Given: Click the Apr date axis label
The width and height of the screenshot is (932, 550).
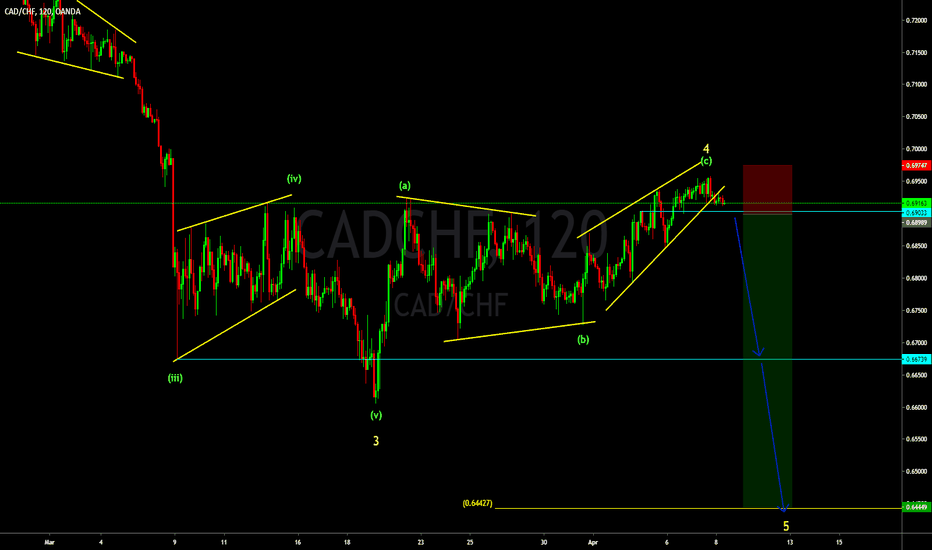Looking at the screenshot, I should pos(592,542).
